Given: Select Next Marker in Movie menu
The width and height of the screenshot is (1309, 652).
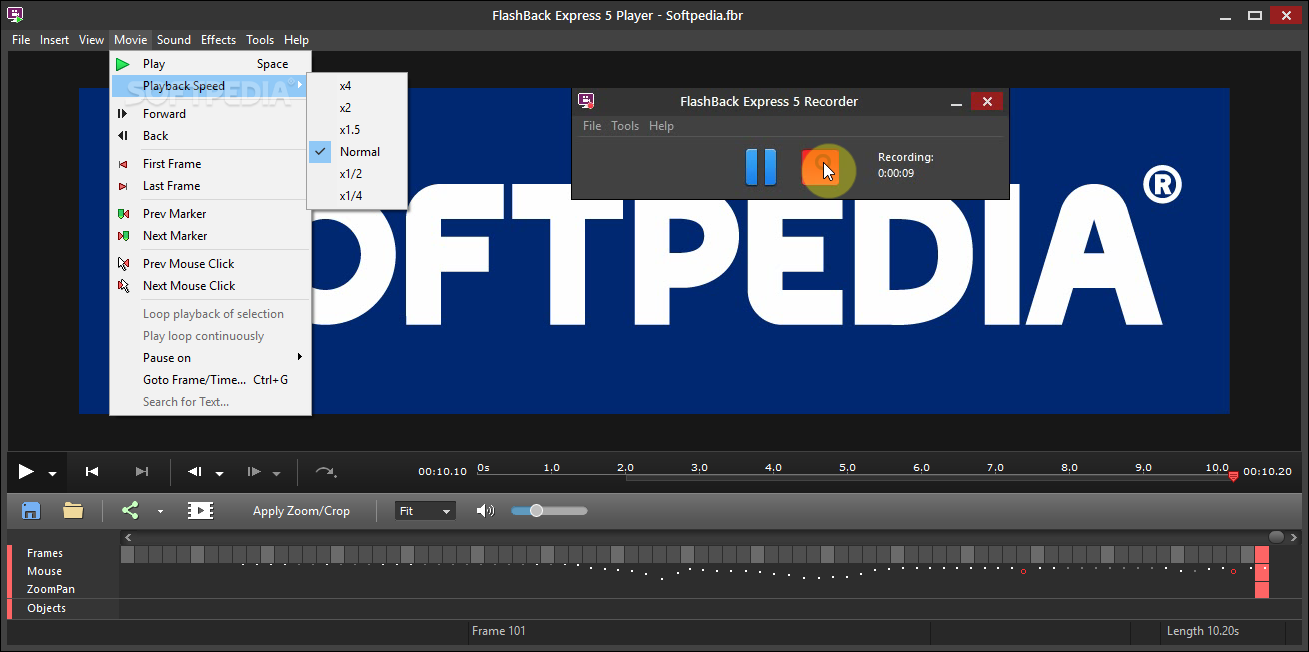Looking at the screenshot, I should pos(210,236).
